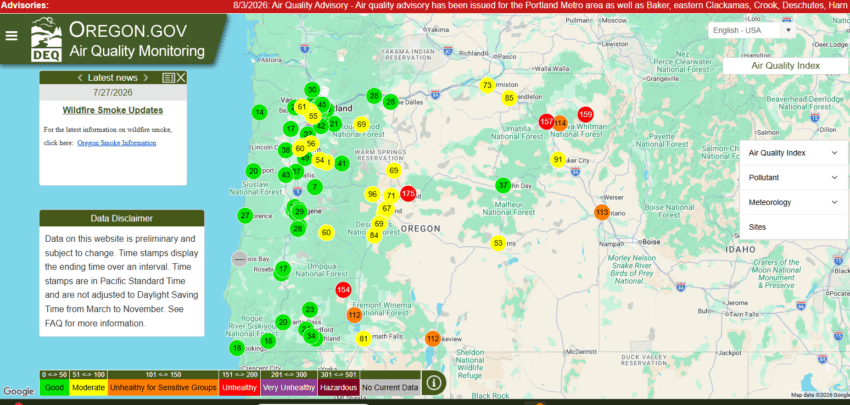Select the orange 113 station marker
This screenshot has width=850, height=405.
602,213
